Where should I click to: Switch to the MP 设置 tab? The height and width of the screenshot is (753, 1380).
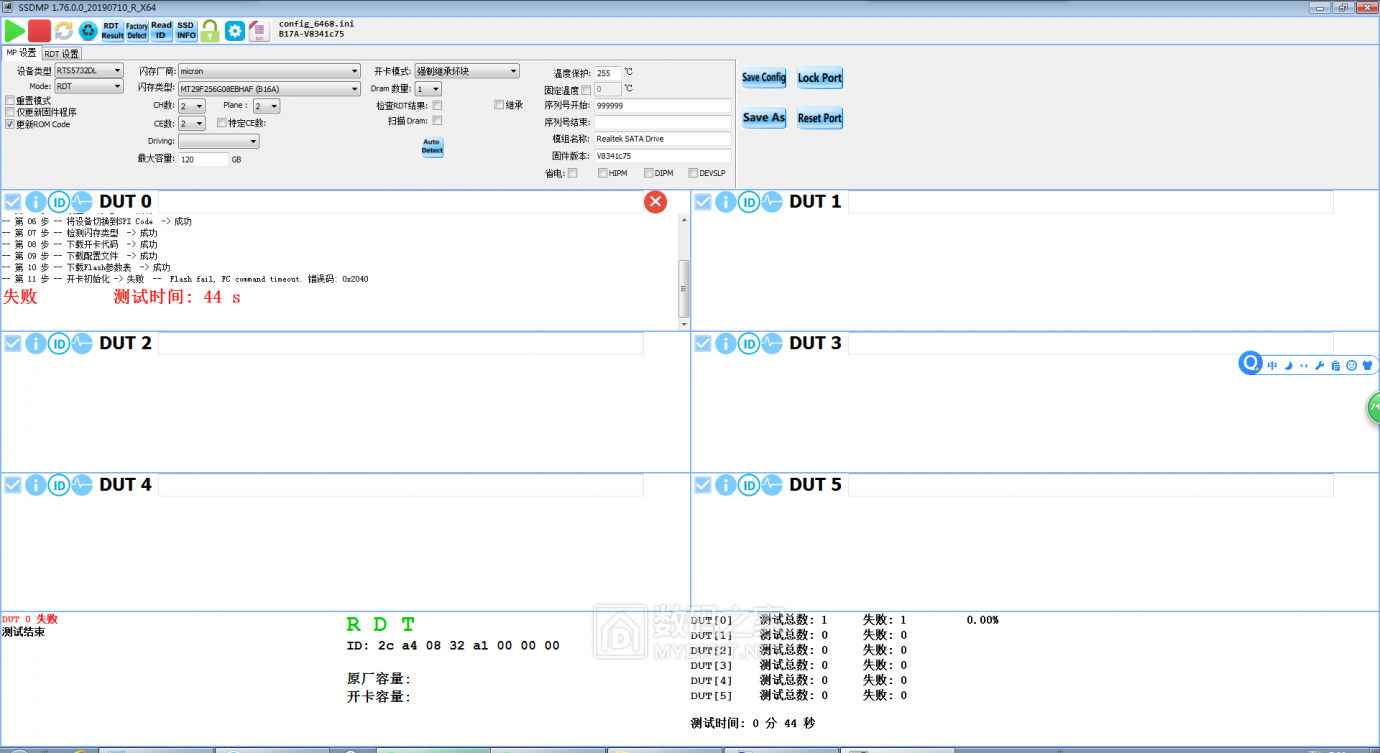pyautogui.click(x=21, y=53)
